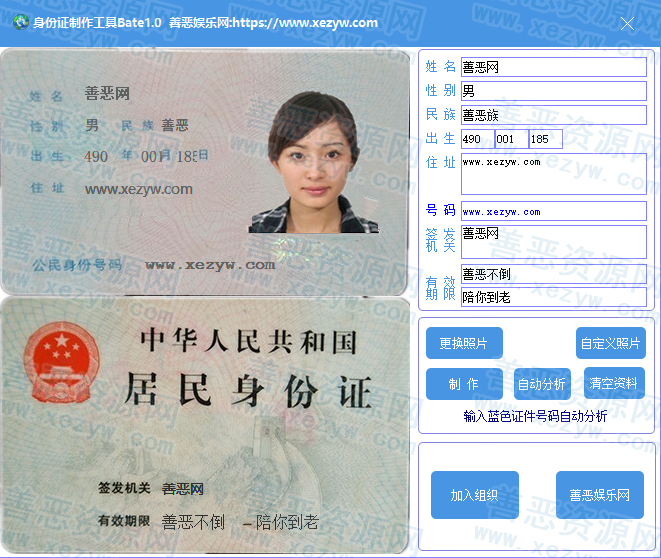Open the 善恶娱乐网 website button

[x=599, y=495]
